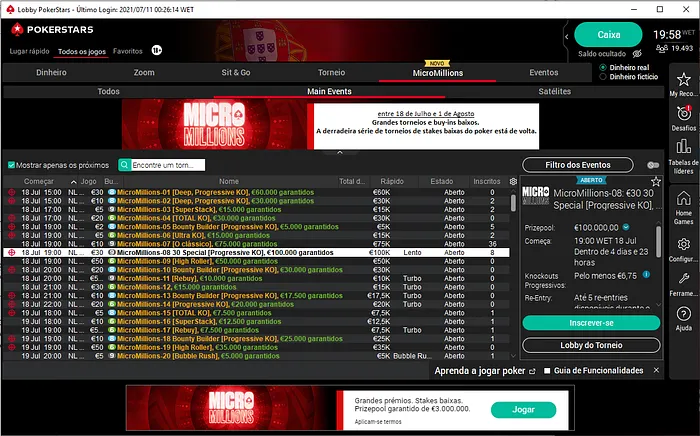This screenshot has height=436, width=700.
Task: Select the Satélites sub-tab
Action: (x=554, y=91)
